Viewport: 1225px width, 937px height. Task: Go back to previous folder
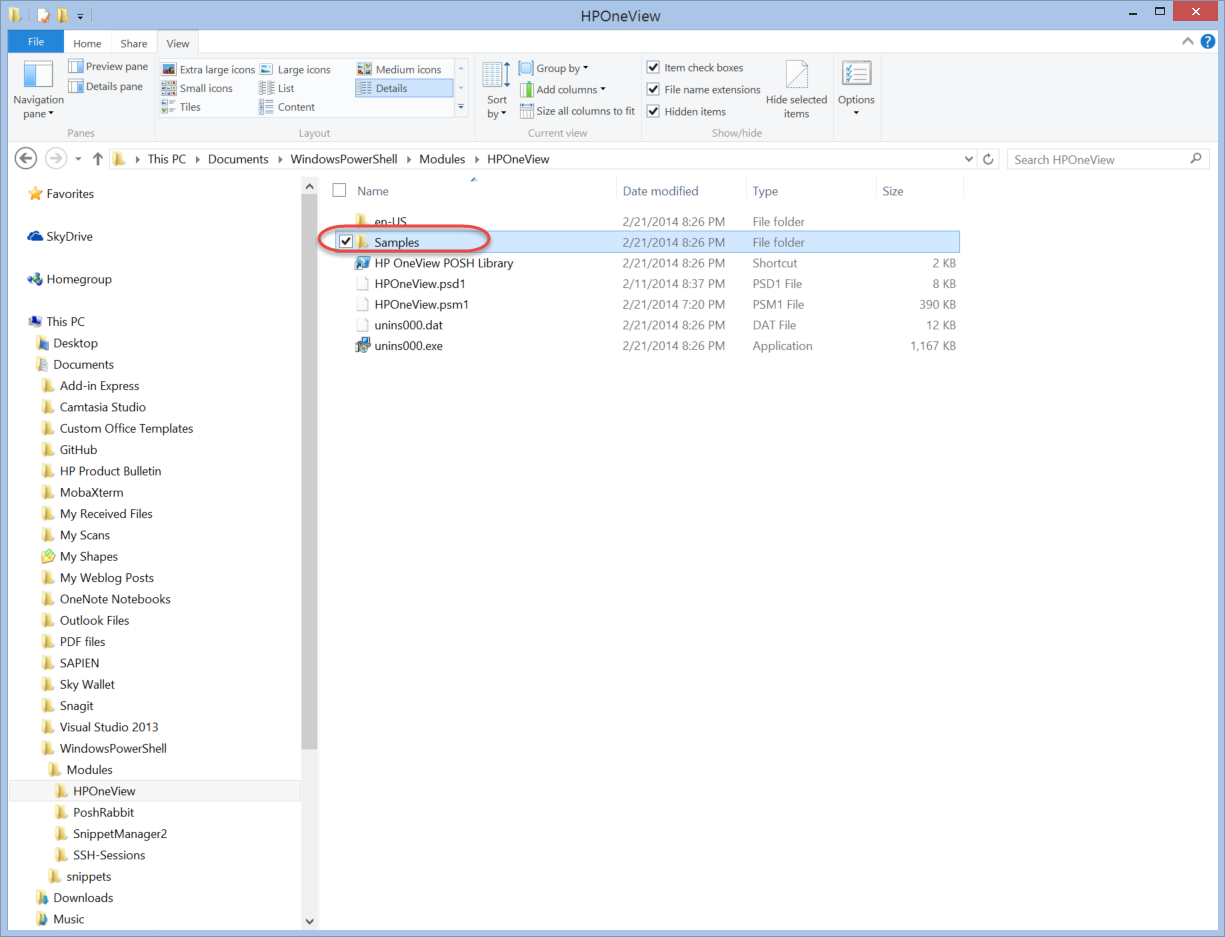pos(27,159)
